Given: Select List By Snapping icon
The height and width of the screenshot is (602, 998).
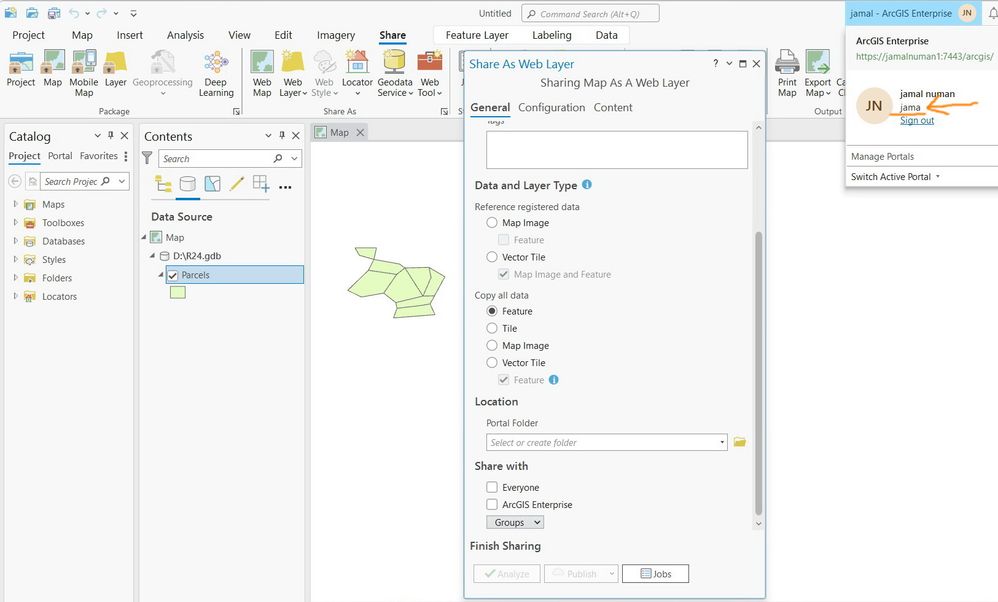Looking at the screenshot, I should (261, 185).
